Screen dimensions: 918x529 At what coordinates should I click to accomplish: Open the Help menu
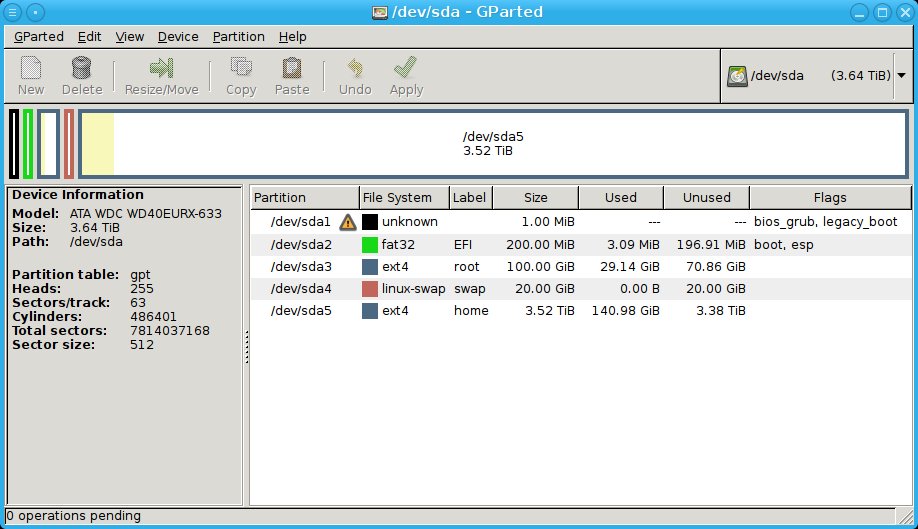pyautogui.click(x=292, y=37)
